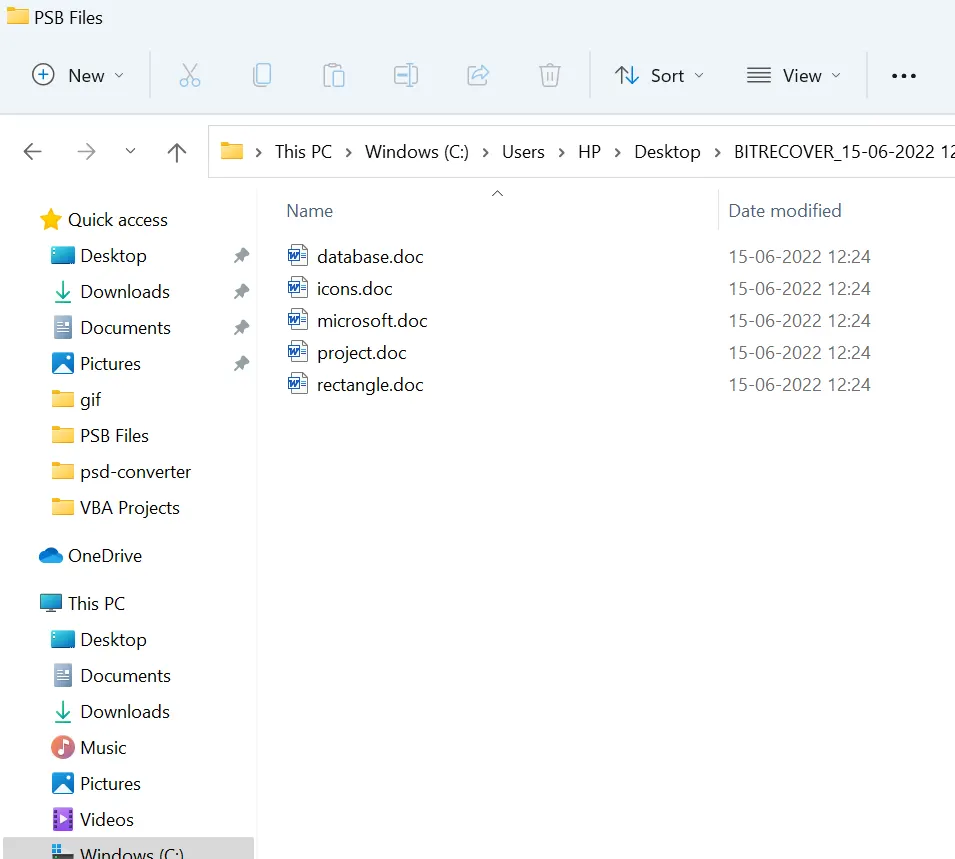Click the Delete trash icon
Image resolution: width=955 pixels, height=859 pixels.
[x=549, y=75]
